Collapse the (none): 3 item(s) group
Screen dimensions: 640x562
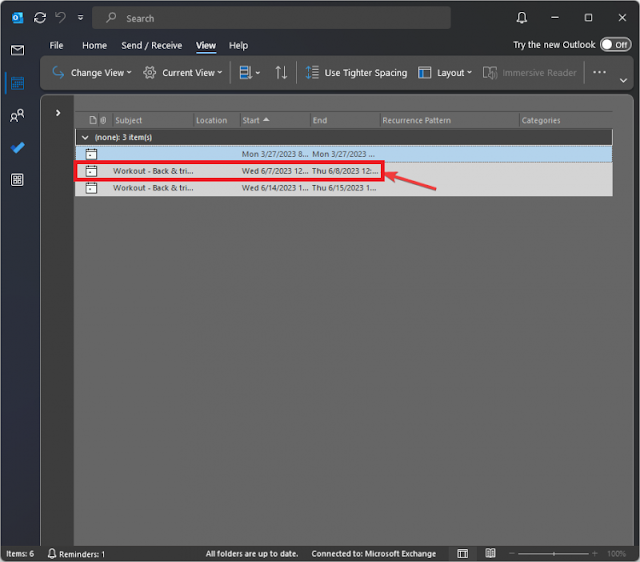pos(85,138)
